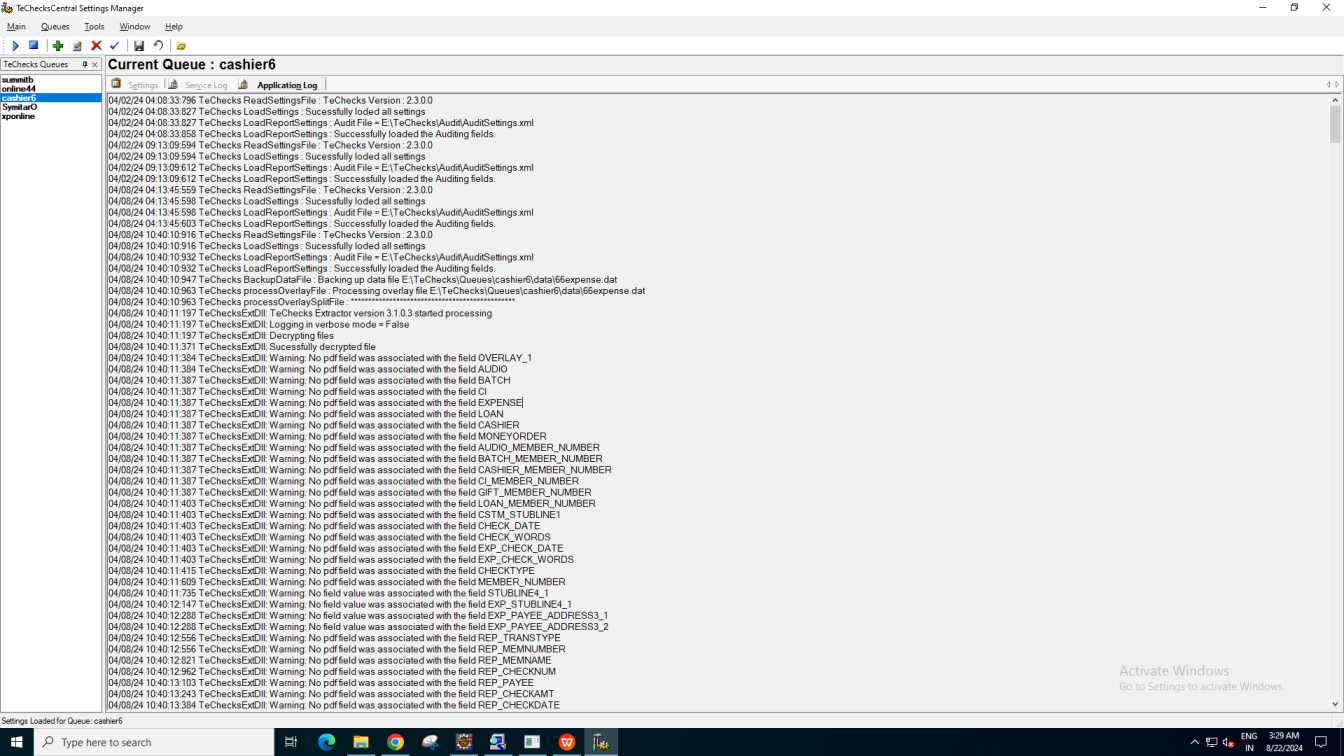Add a queue with green plus icon

(58, 46)
